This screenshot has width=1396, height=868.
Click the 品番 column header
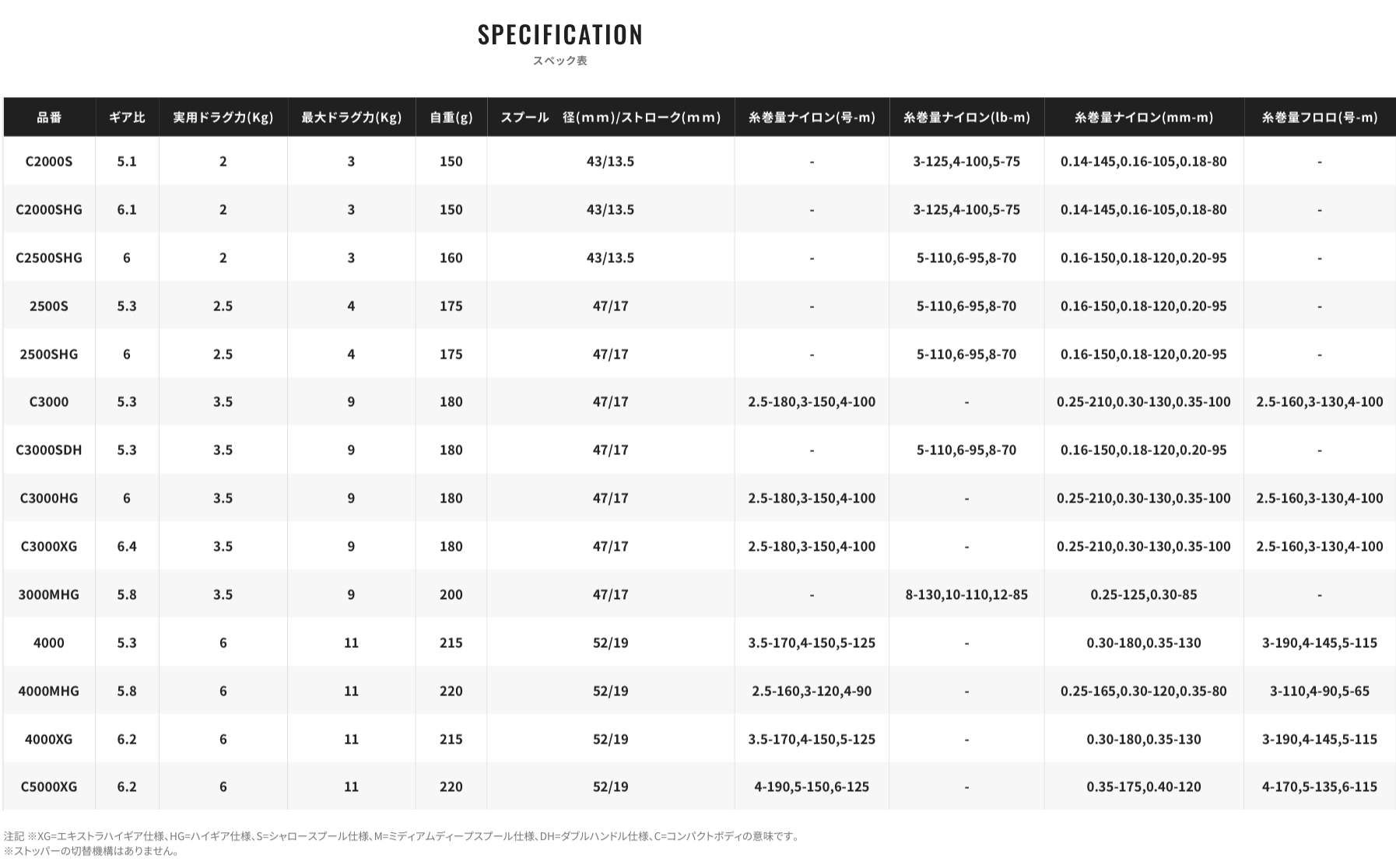tap(49, 117)
